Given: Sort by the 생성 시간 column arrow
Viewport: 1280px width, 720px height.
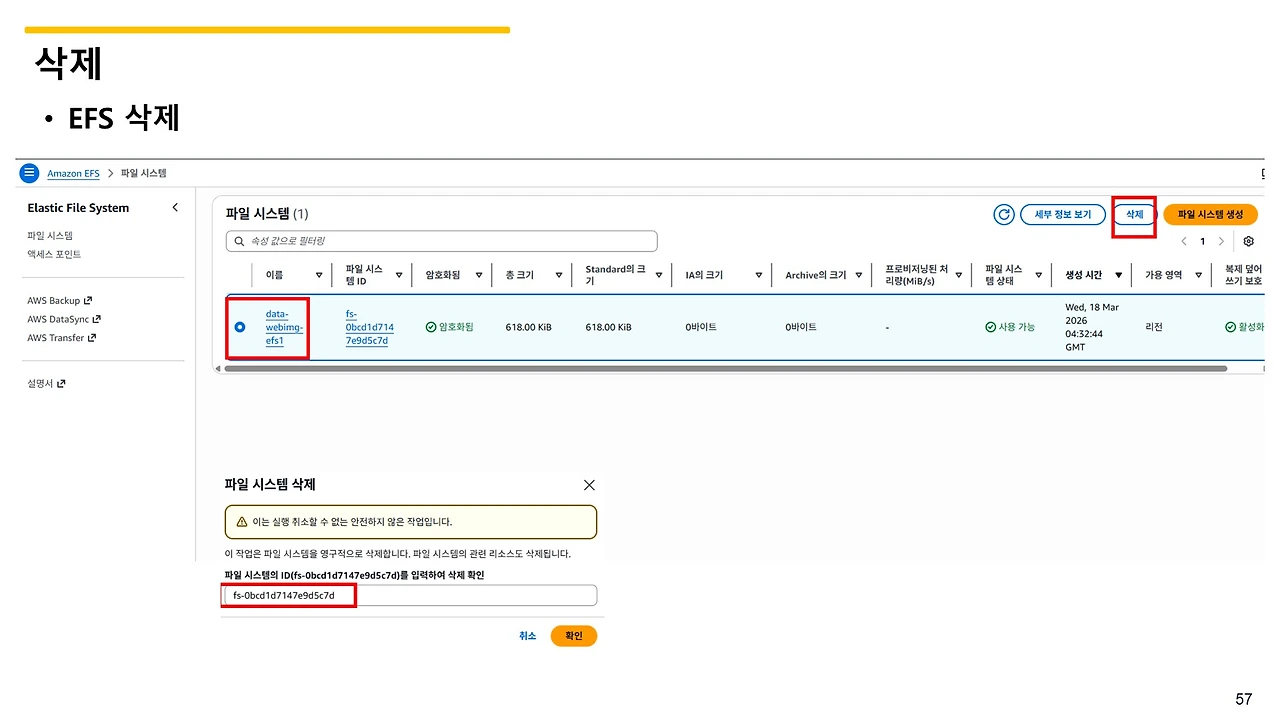Looking at the screenshot, I should pyautogui.click(x=1118, y=275).
